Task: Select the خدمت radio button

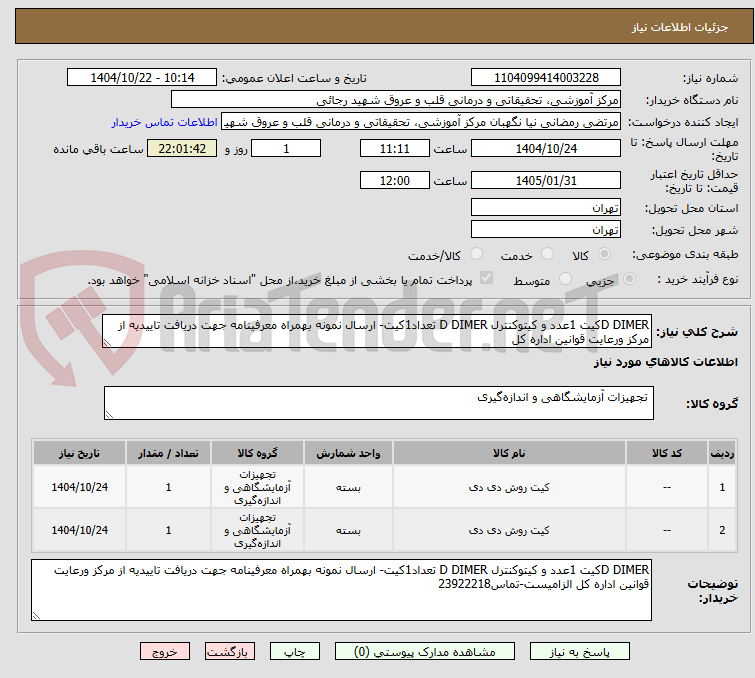Action: tap(547, 254)
